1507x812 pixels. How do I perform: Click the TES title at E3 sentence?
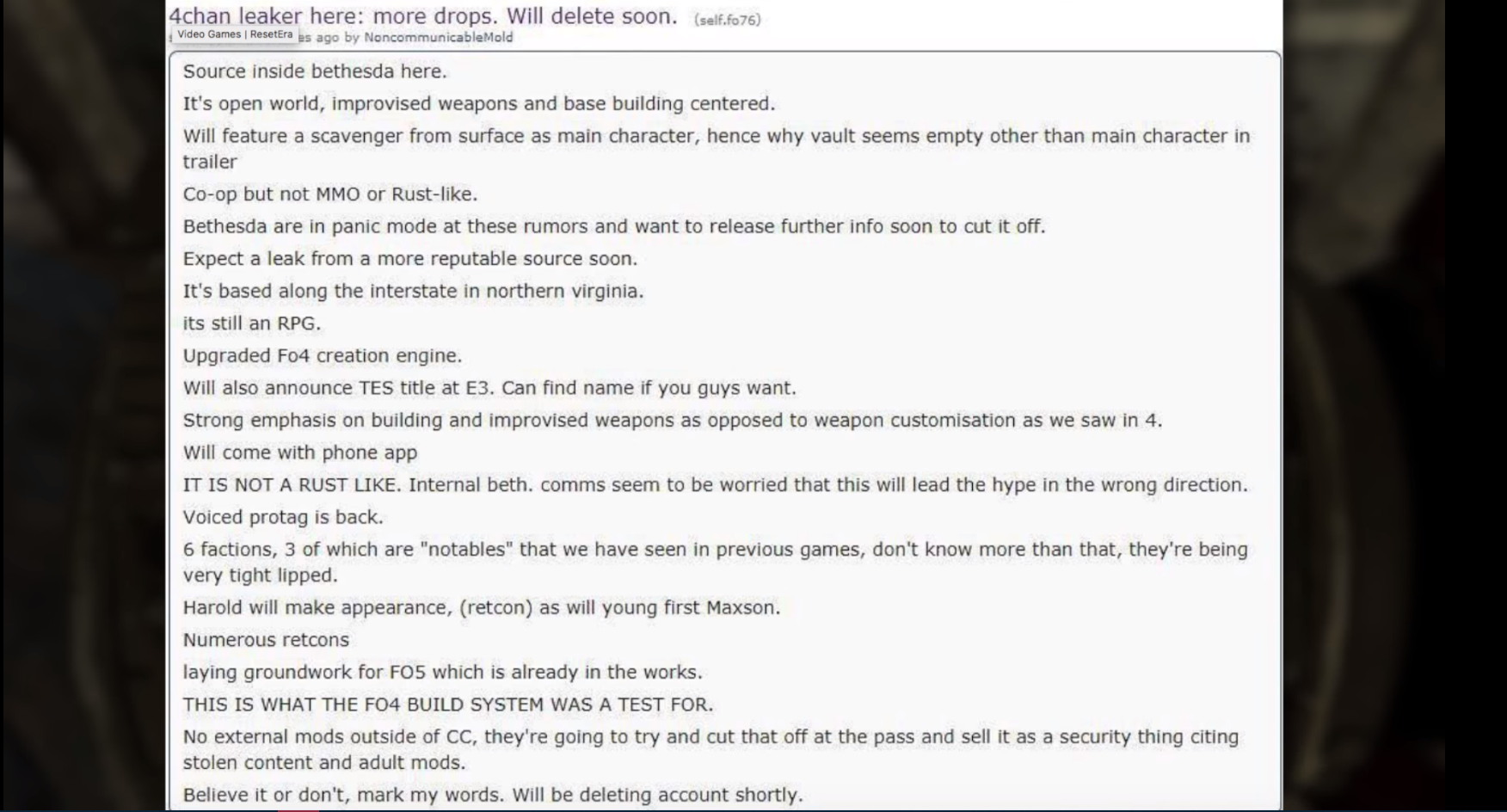489,388
